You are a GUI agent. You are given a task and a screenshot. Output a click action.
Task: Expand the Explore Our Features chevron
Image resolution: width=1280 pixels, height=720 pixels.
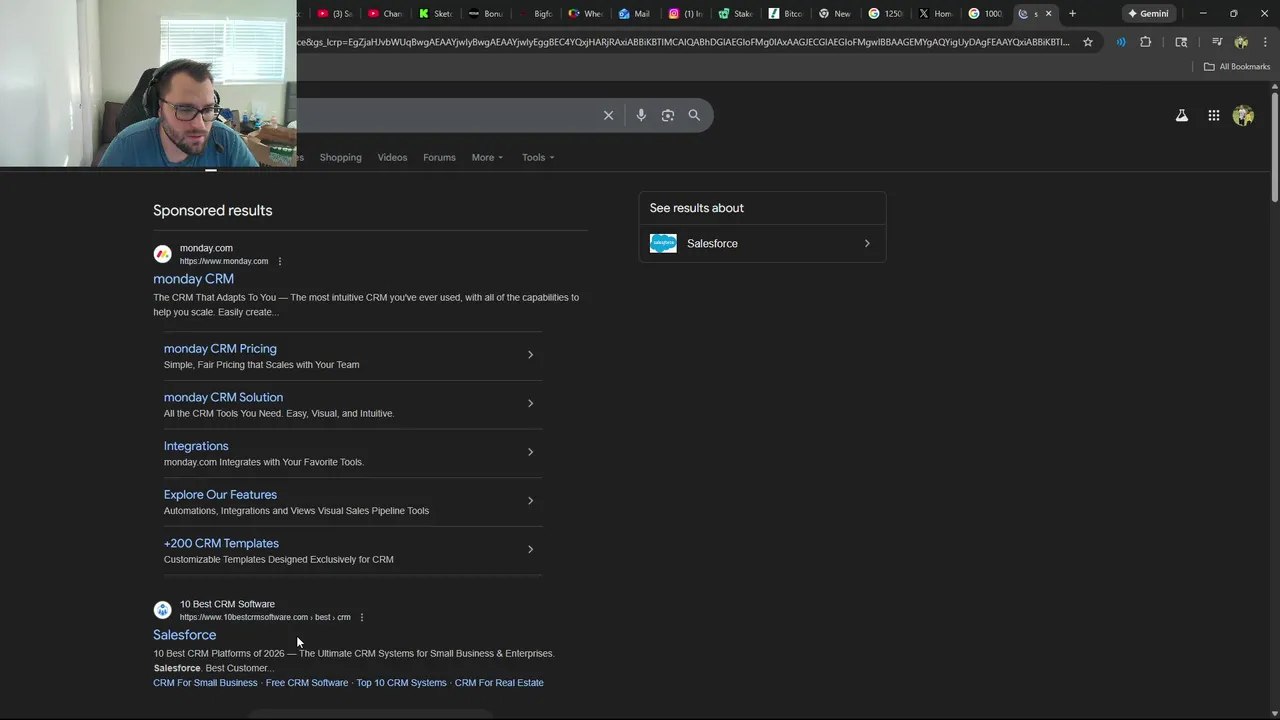[x=530, y=501]
